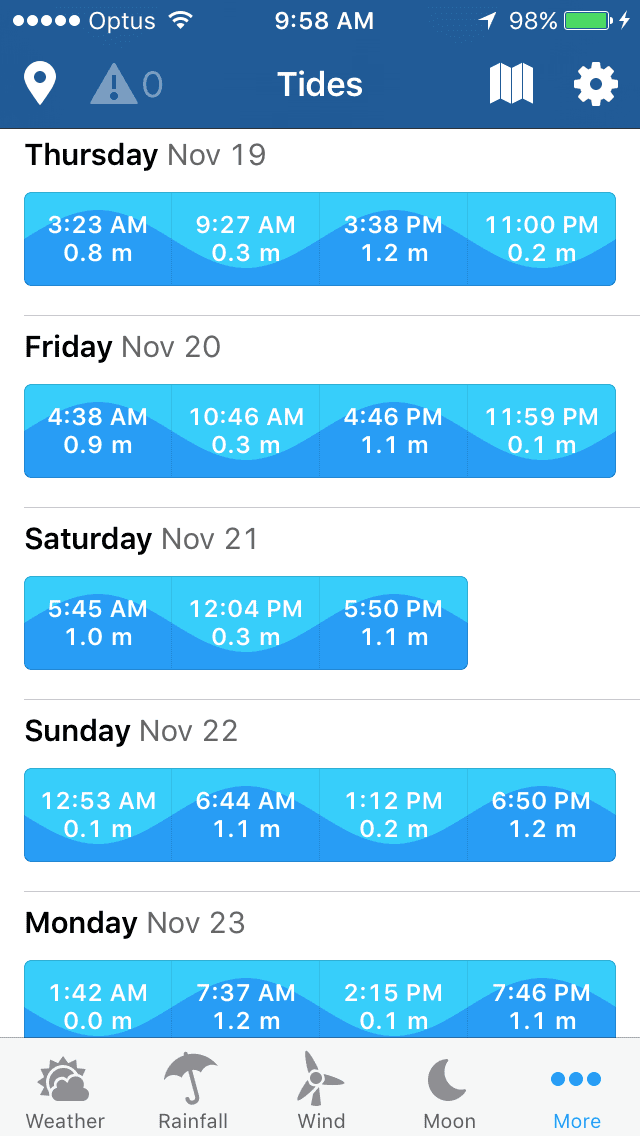Viewport: 640px width, 1136px height.
Task: Select Thursday 11:00 PM tide cell
Action: coord(541,239)
